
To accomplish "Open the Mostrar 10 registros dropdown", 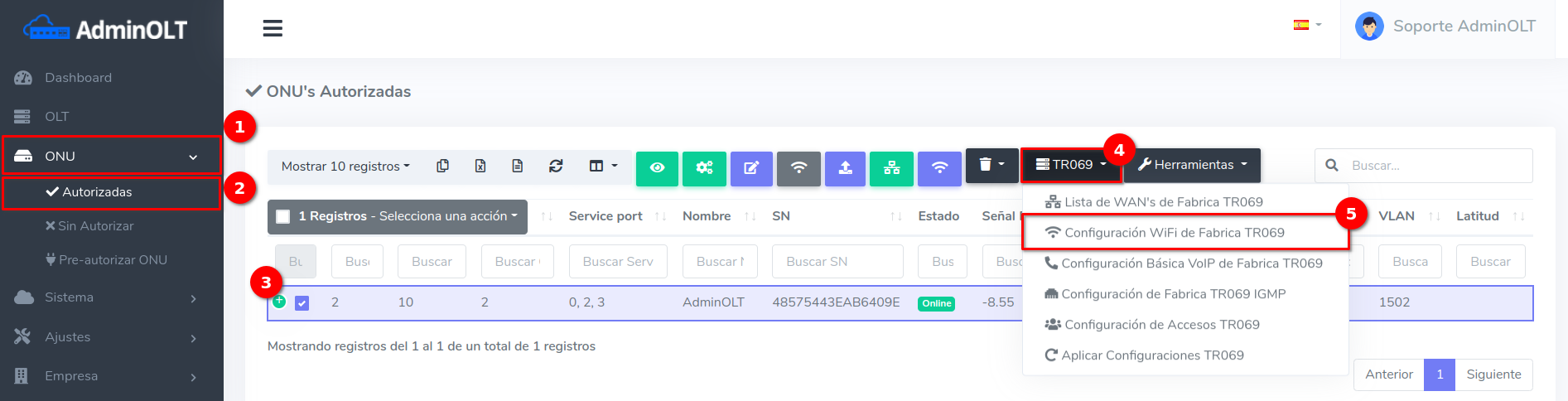I will click(345, 167).
